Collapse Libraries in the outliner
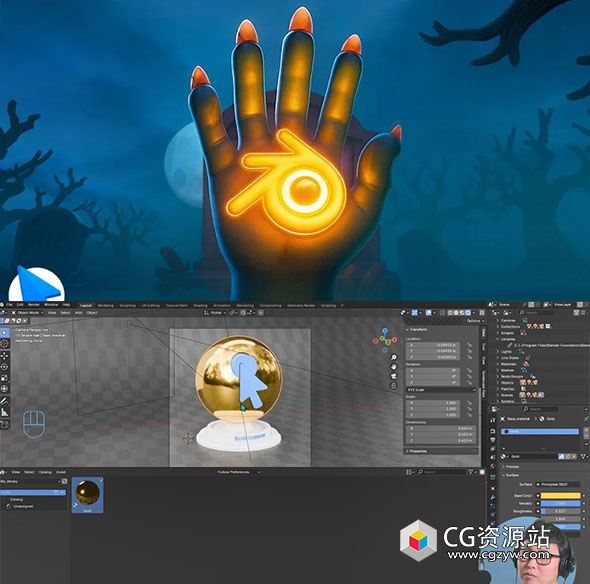 point(498,339)
